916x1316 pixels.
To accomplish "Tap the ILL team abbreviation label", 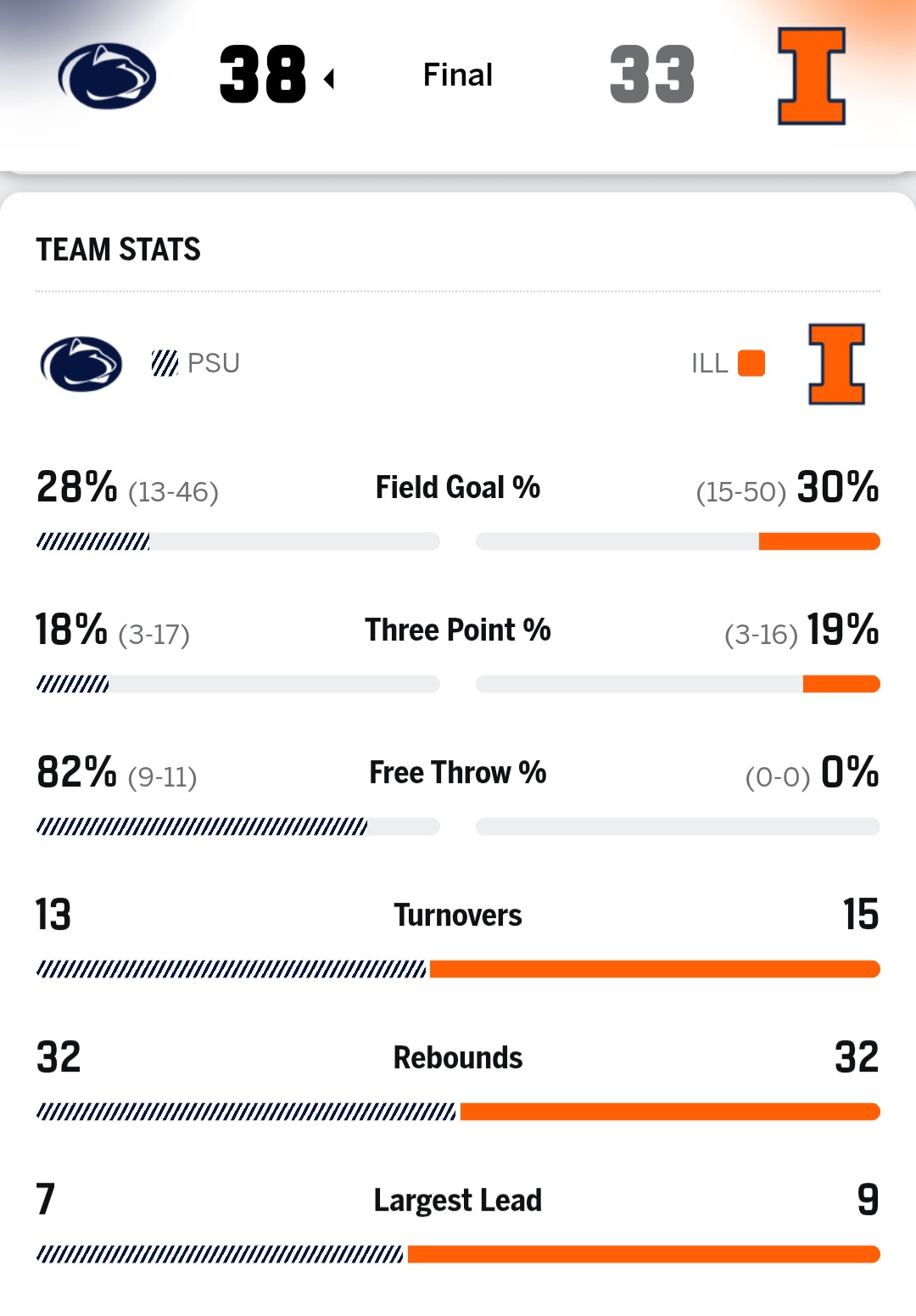I will 709,363.
